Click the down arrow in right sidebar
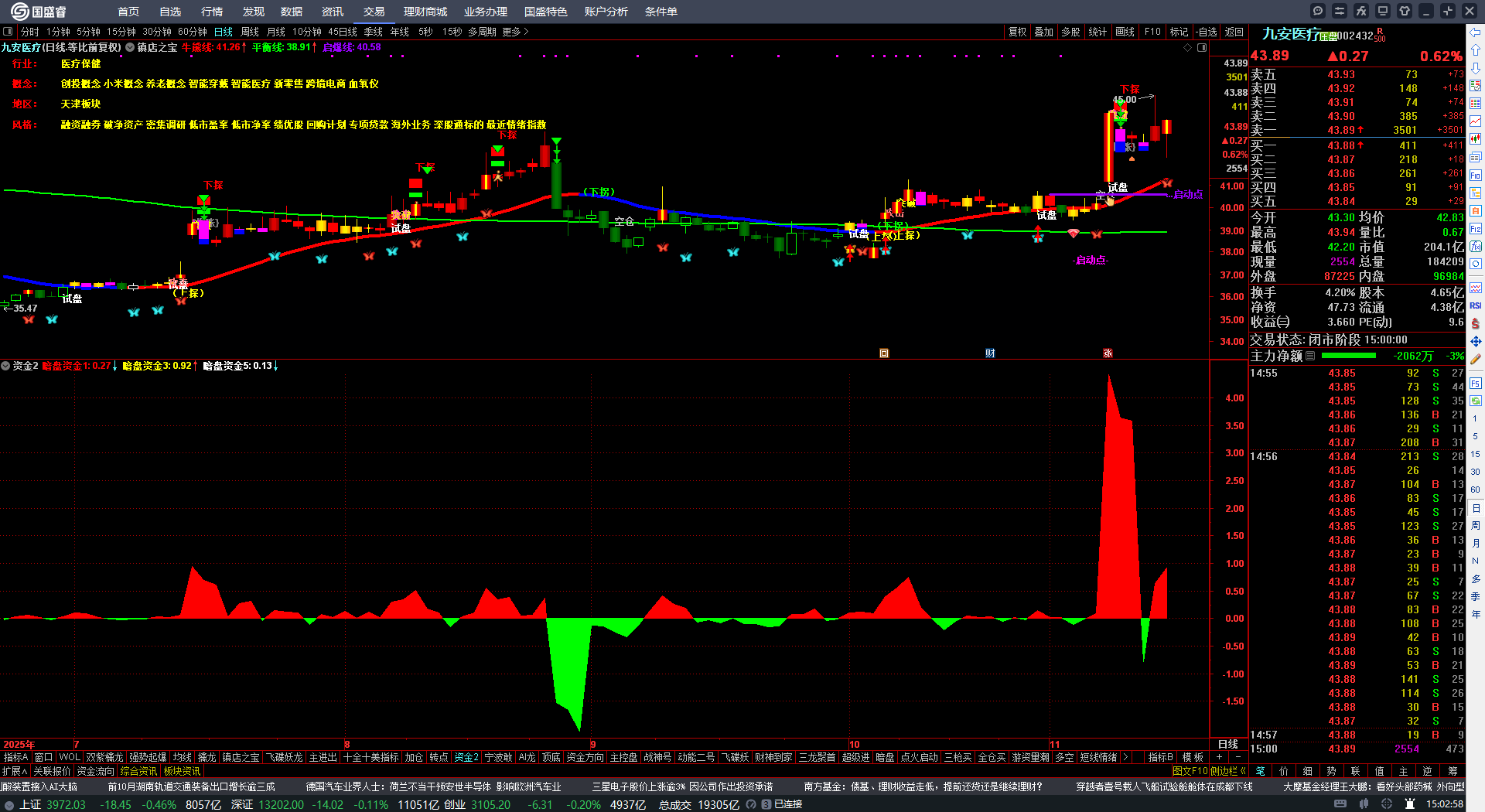This screenshot has height=812, width=1485. pyautogui.click(x=1476, y=68)
